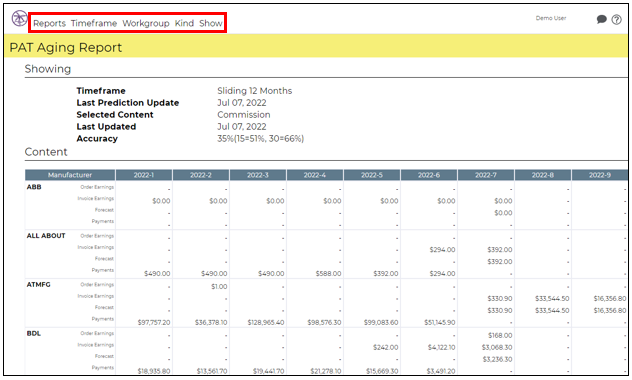Click BDL invoice earnings value $4,122.10

pos(442,347)
